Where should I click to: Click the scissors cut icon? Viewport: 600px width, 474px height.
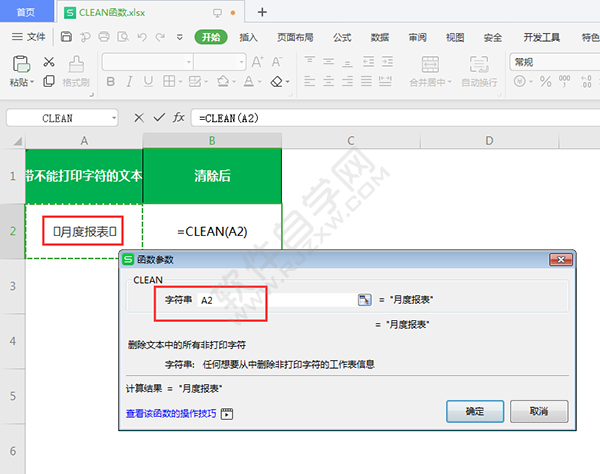coord(48,61)
